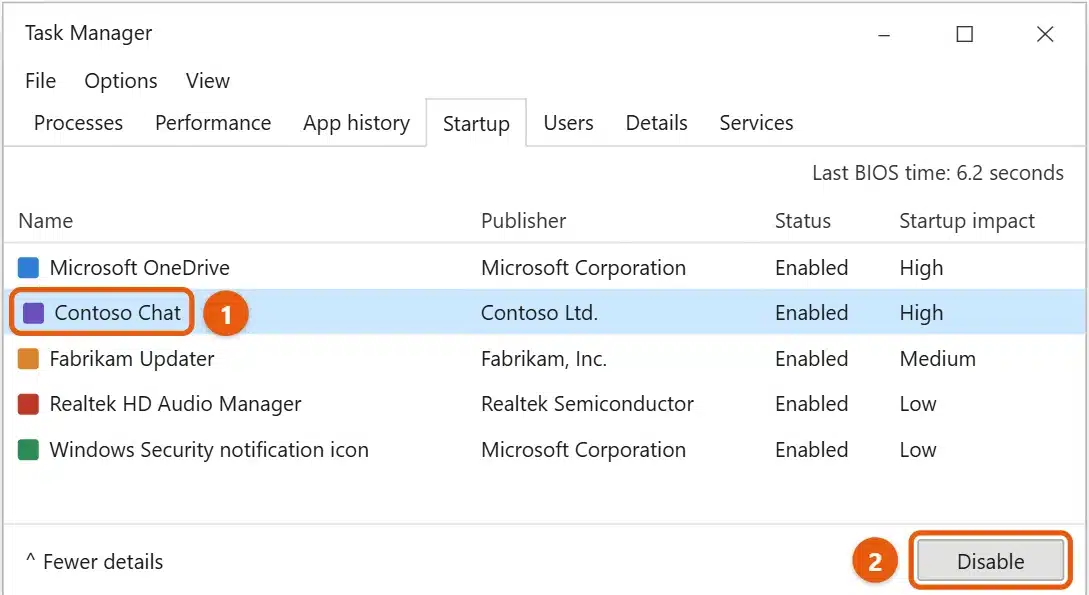The height and width of the screenshot is (595, 1089).
Task: Switch to the Processes tab
Action: pyautogui.click(x=78, y=123)
